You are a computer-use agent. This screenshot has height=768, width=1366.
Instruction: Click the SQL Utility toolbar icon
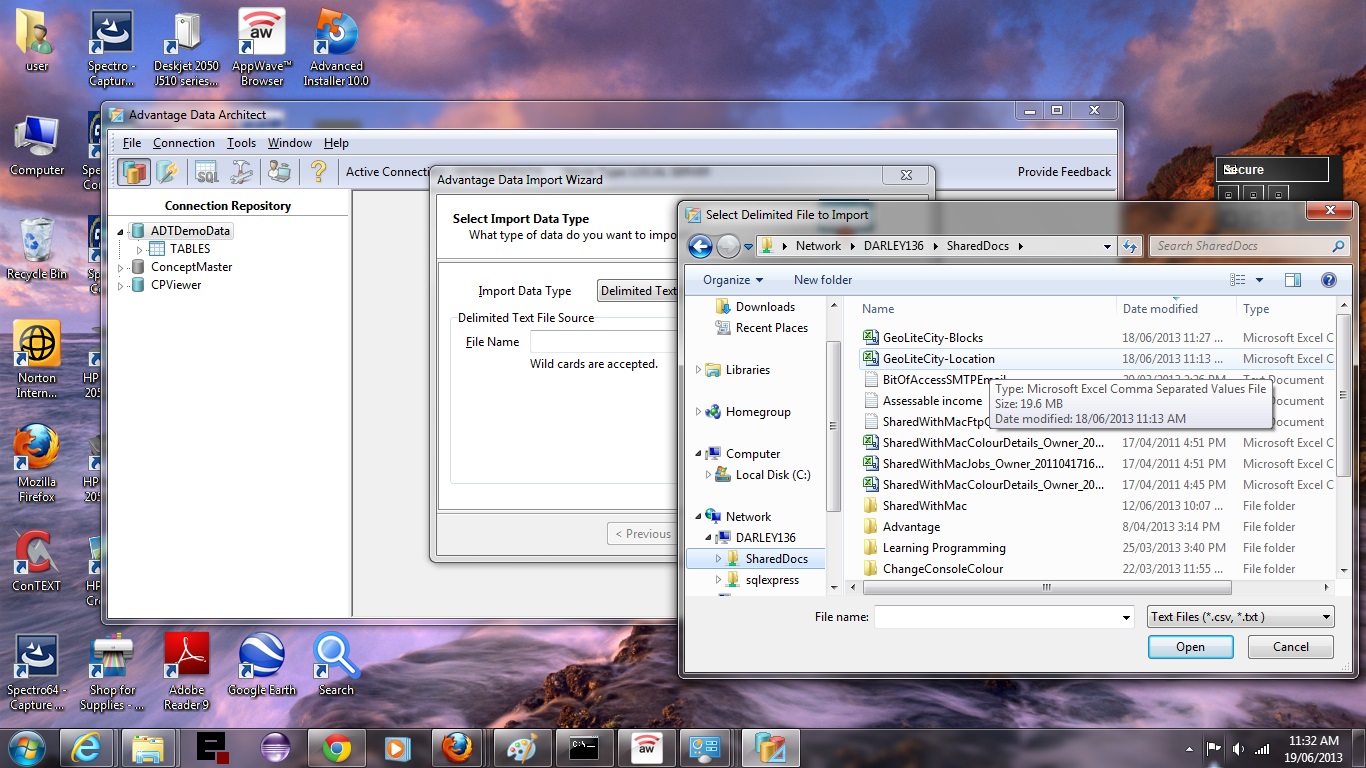point(206,172)
